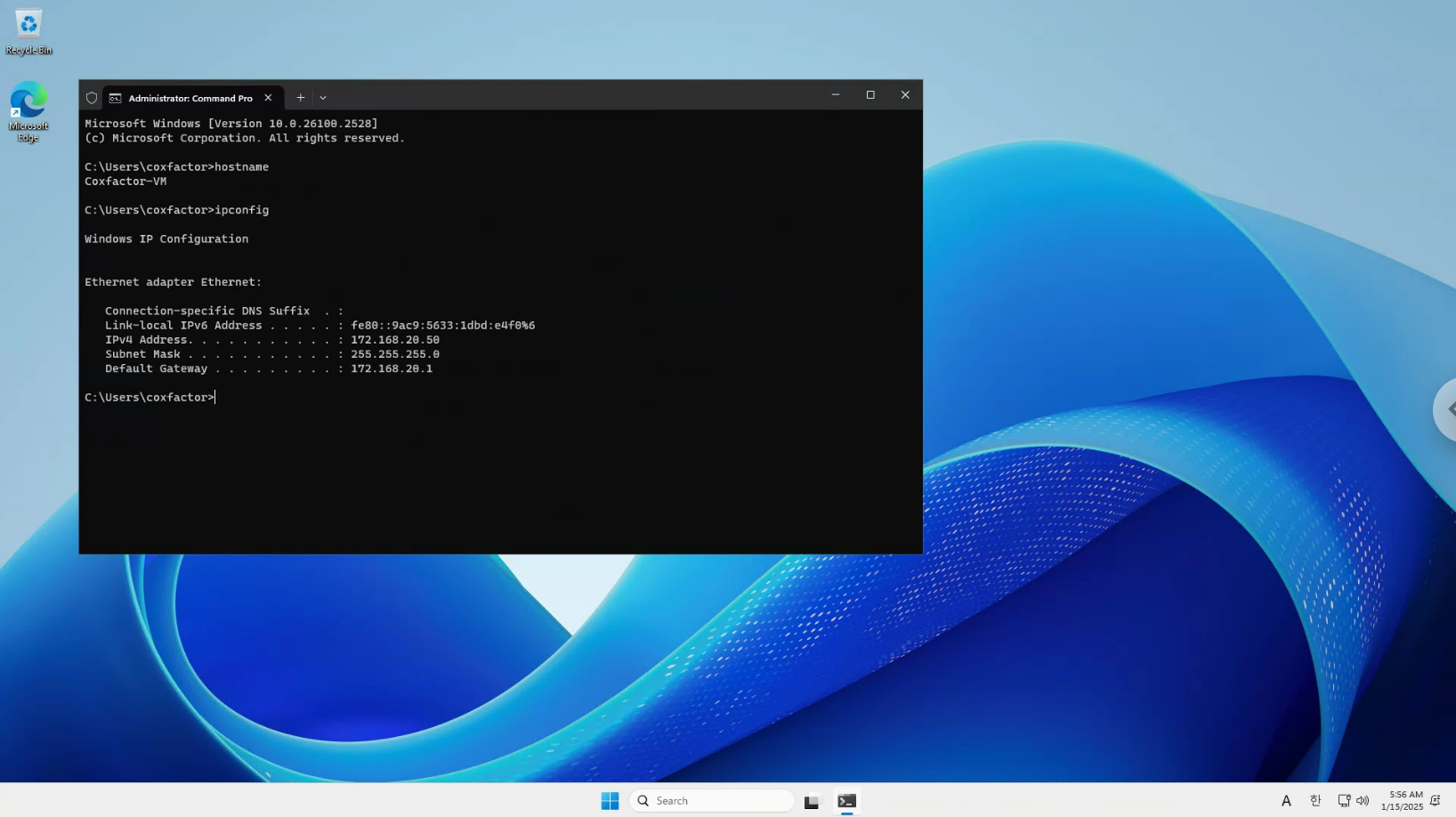
Task: Toggle the Korean IME indicator in tray
Action: [x=1315, y=801]
